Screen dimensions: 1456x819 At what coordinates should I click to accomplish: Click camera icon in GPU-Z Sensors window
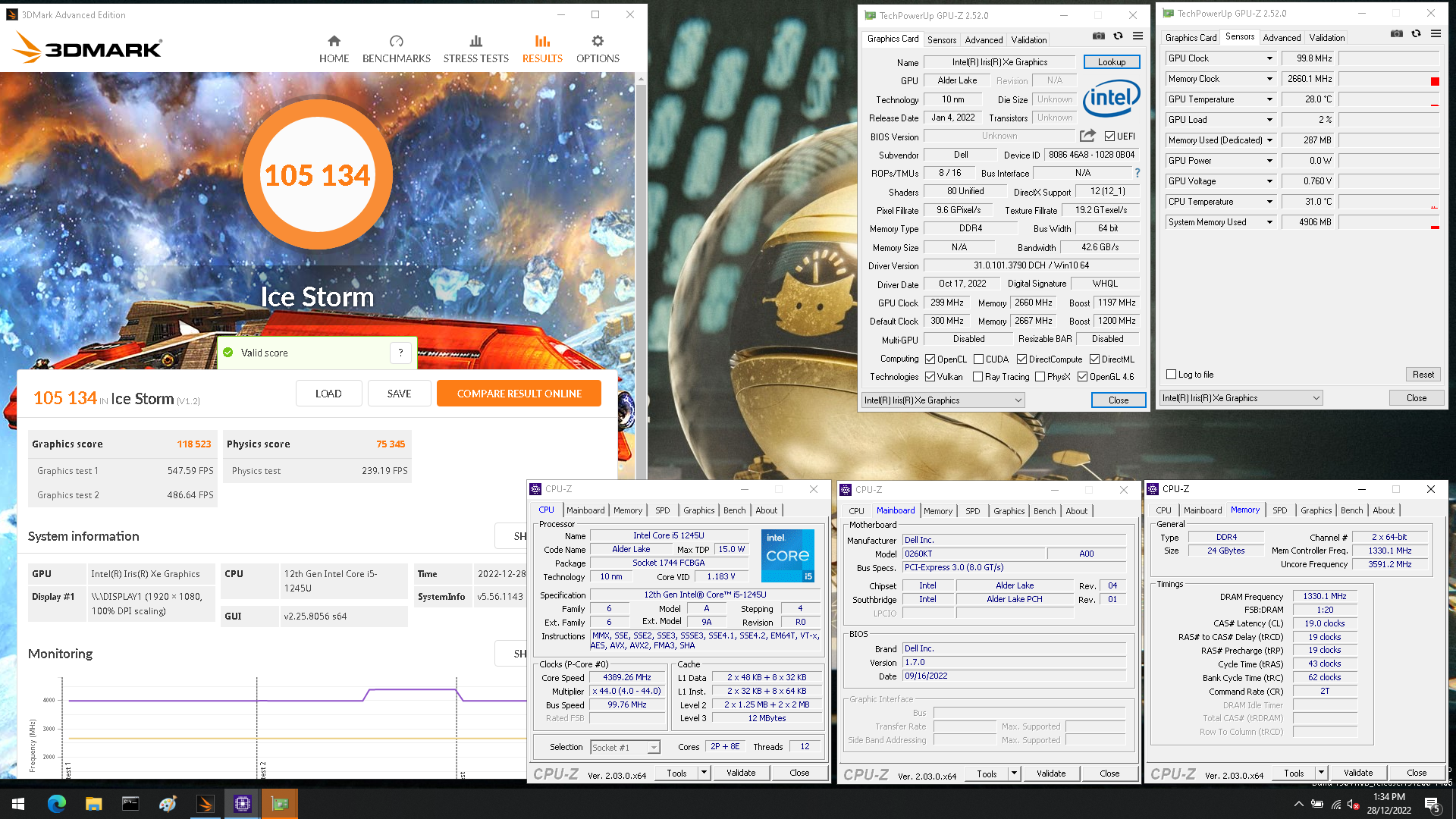pyautogui.click(x=1396, y=33)
